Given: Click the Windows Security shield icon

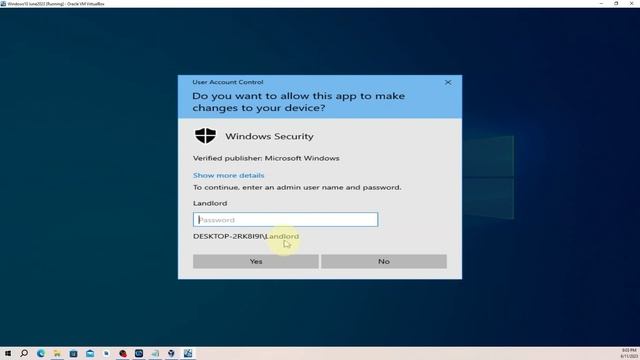Looking at the screenshot, I should click(x=205, y=136).
